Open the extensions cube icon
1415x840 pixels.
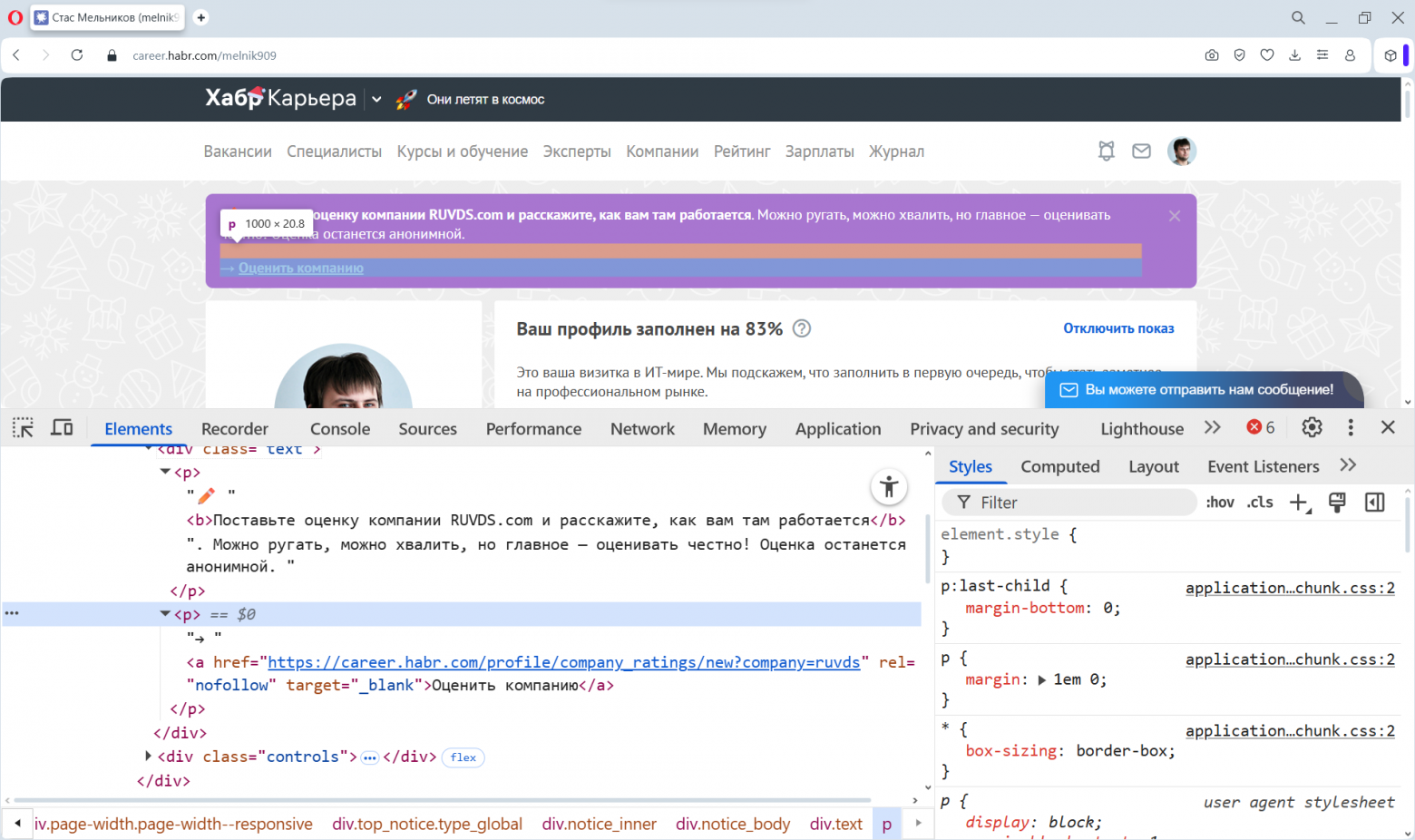[1391, 55]
